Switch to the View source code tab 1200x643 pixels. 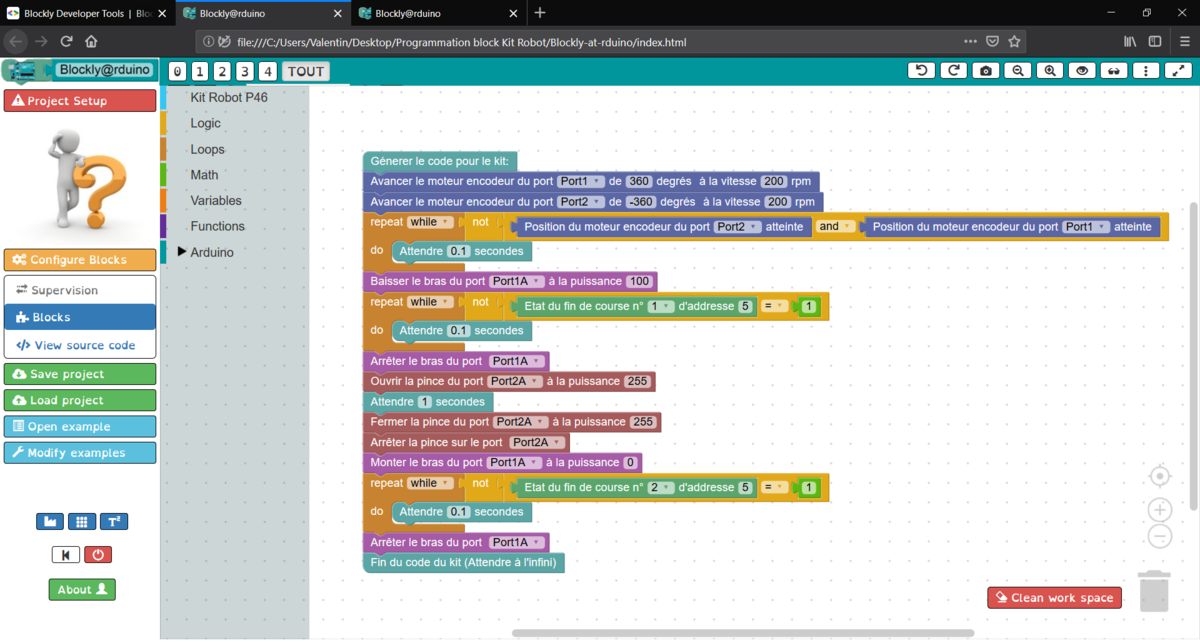click(80, 345)
